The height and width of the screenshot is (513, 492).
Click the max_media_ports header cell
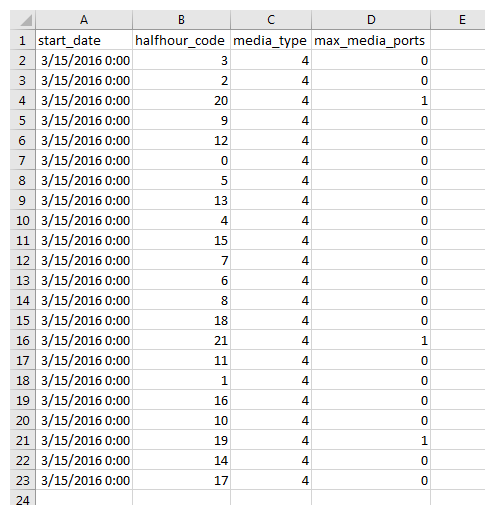(x=371, y=40)
